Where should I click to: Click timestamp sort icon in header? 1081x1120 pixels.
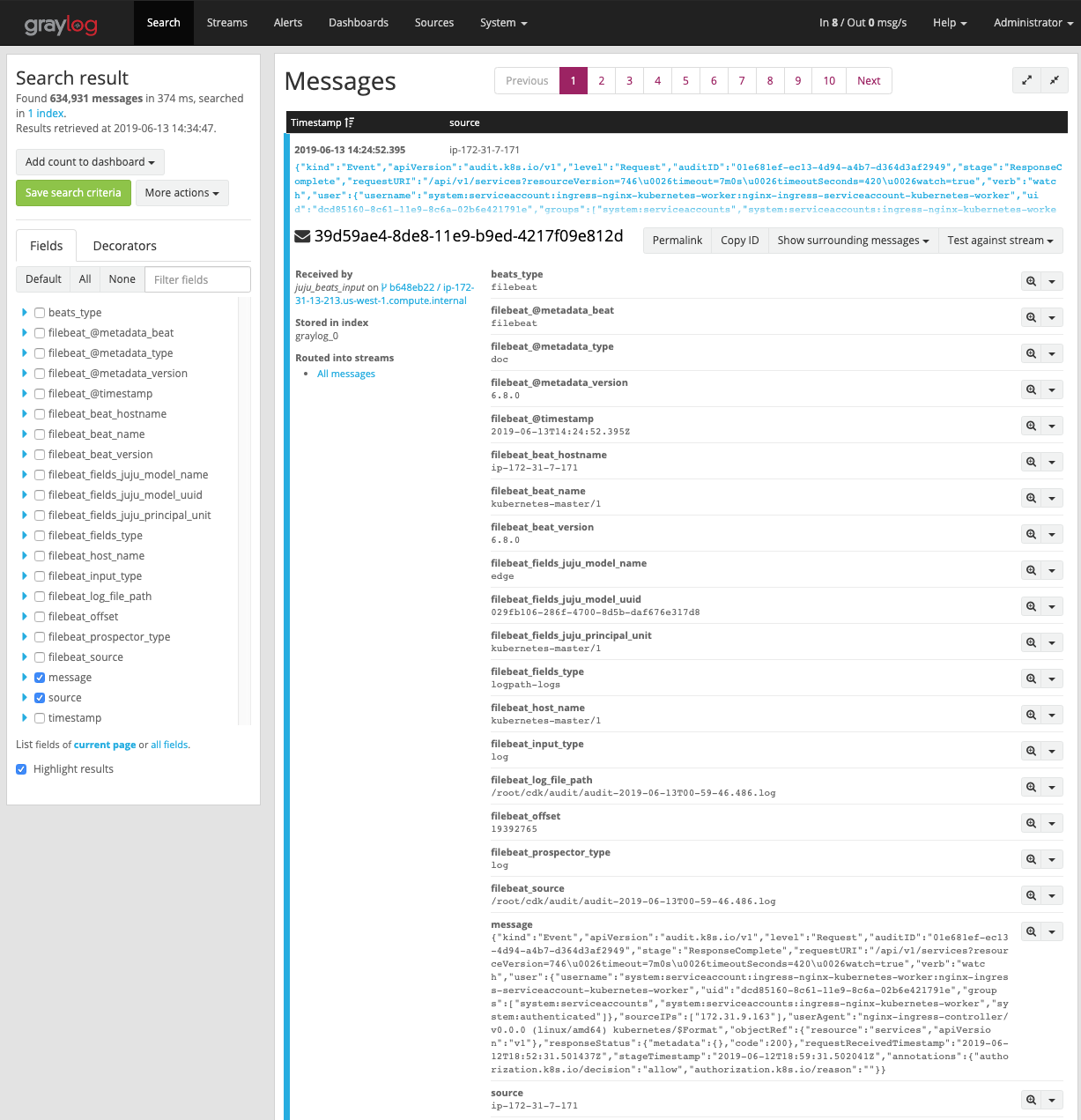350,122
